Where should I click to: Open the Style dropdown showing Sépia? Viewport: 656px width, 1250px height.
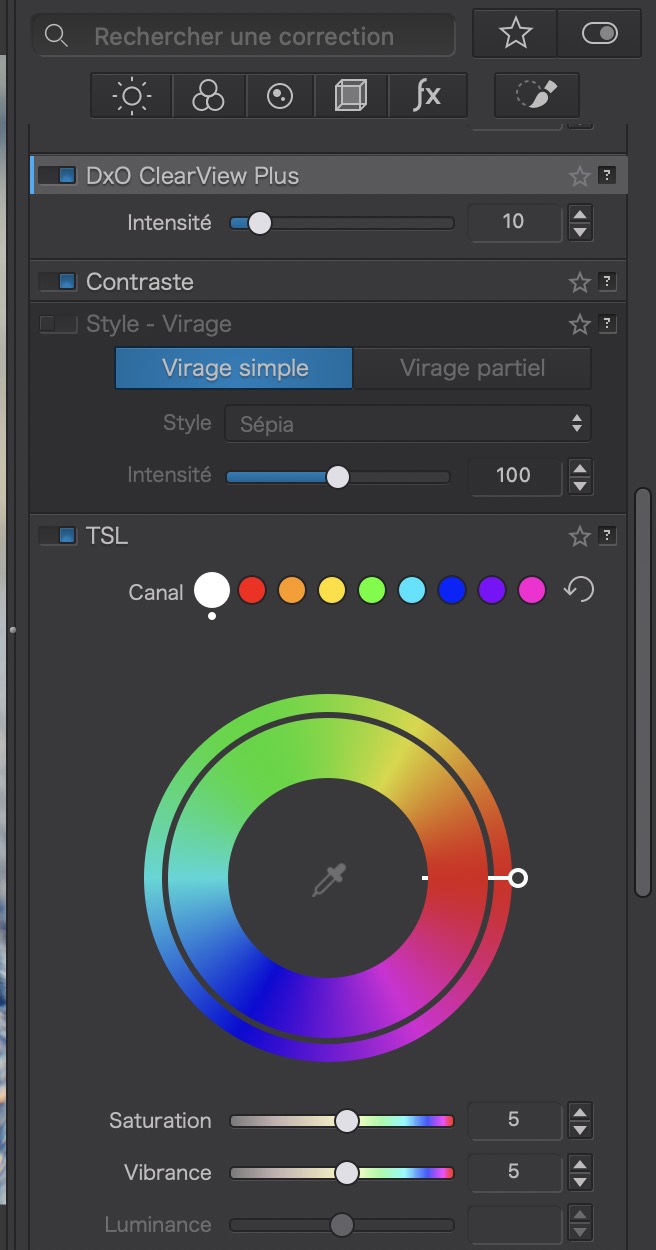(x=408, y=423)
